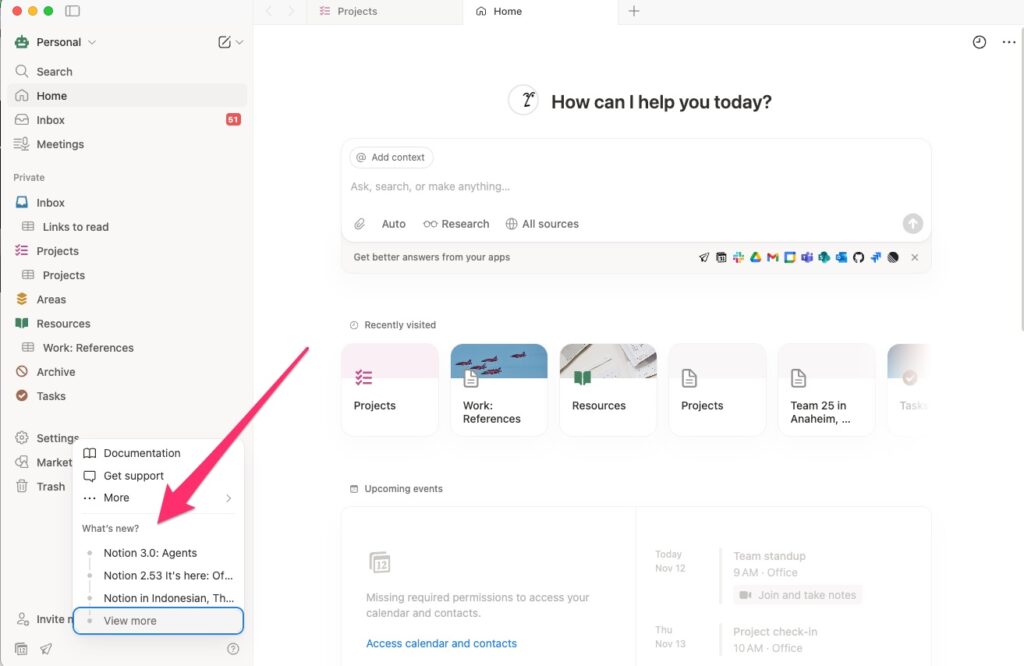Open the three-dot page options menu

pos(1008,42)
